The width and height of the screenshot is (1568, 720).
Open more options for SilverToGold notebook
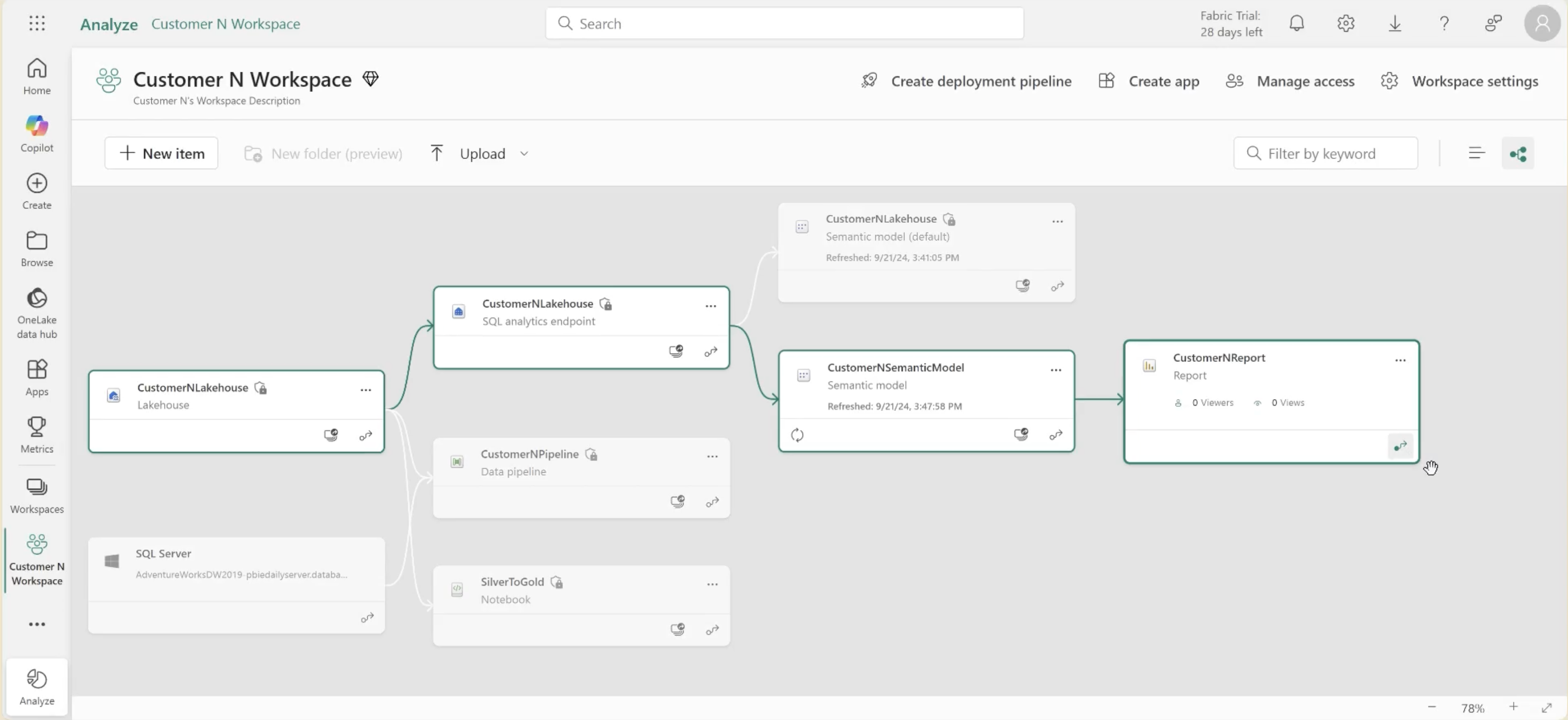click(712, 584)
